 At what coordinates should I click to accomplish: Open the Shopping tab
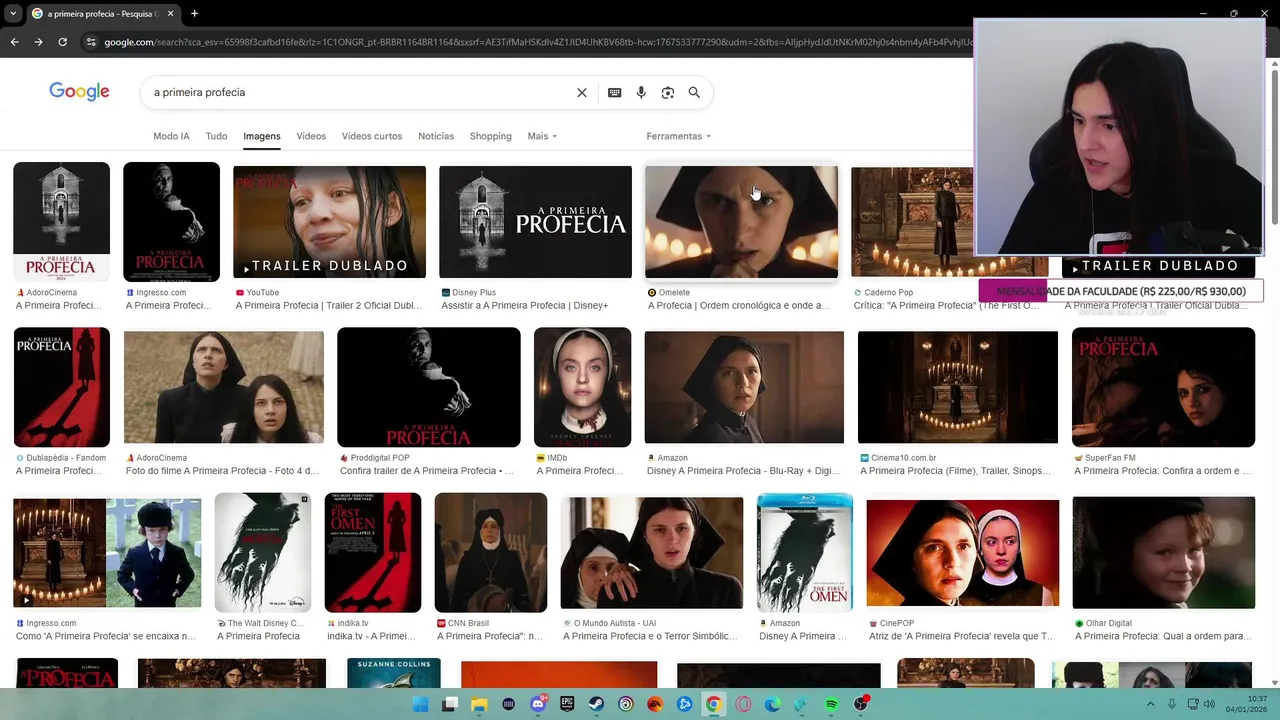coord(490,136)
